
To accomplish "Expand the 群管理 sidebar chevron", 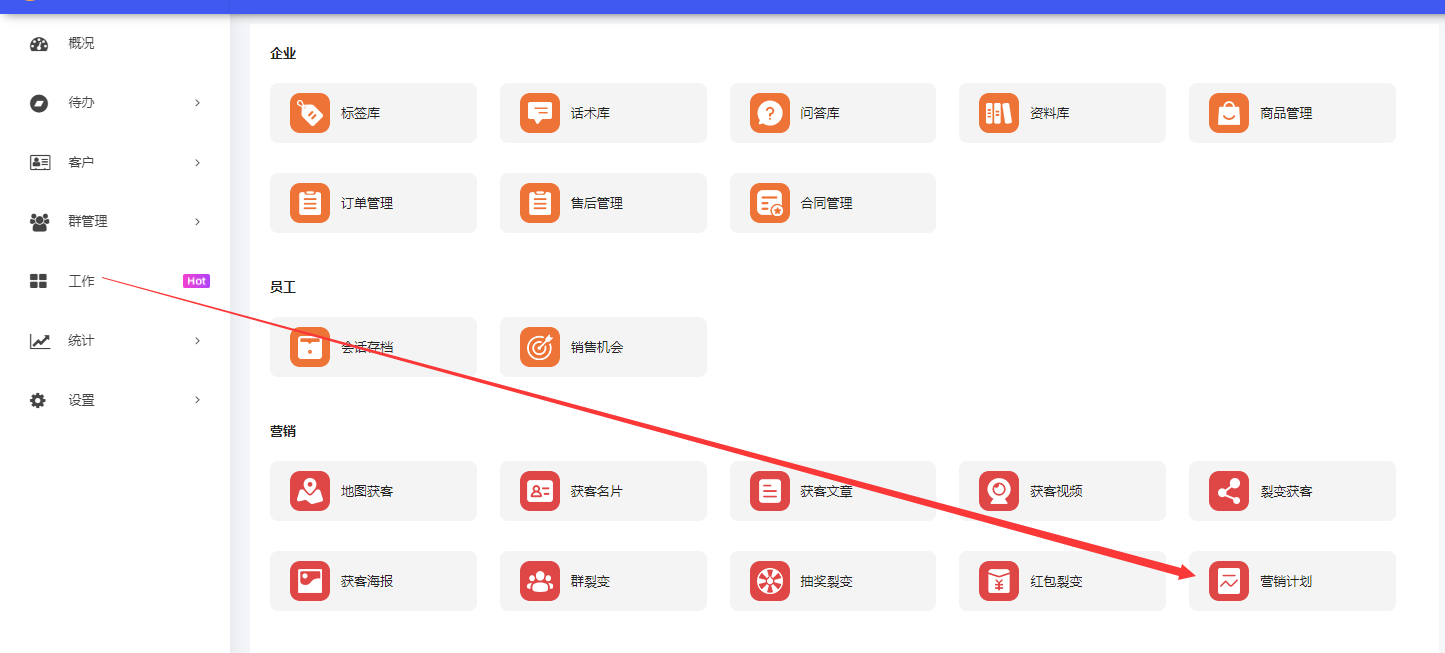I will click(197, 222).
